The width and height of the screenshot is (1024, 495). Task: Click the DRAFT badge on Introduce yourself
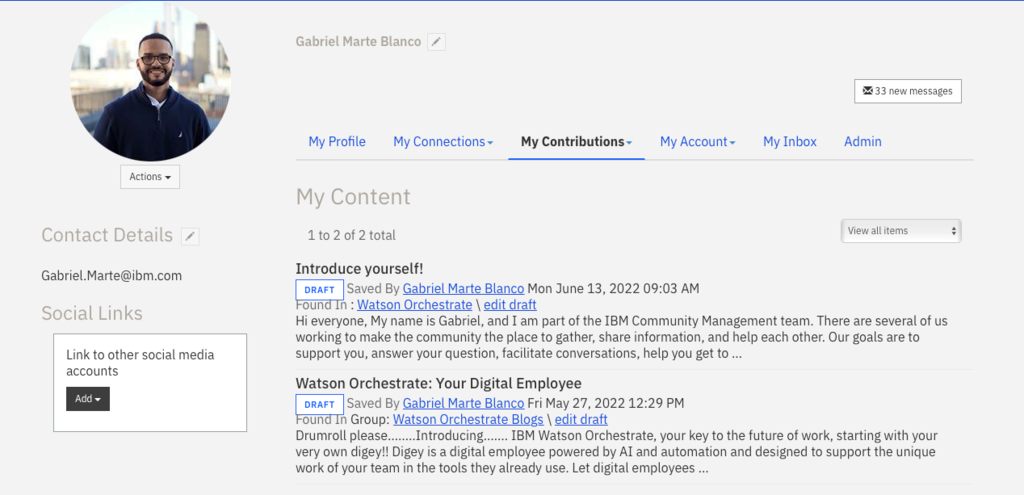[x=319, y=290]
